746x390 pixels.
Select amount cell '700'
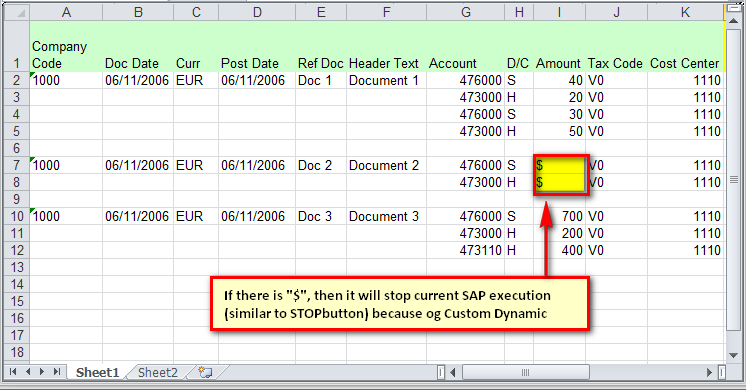pyautogui.click(x=560, y=216)
